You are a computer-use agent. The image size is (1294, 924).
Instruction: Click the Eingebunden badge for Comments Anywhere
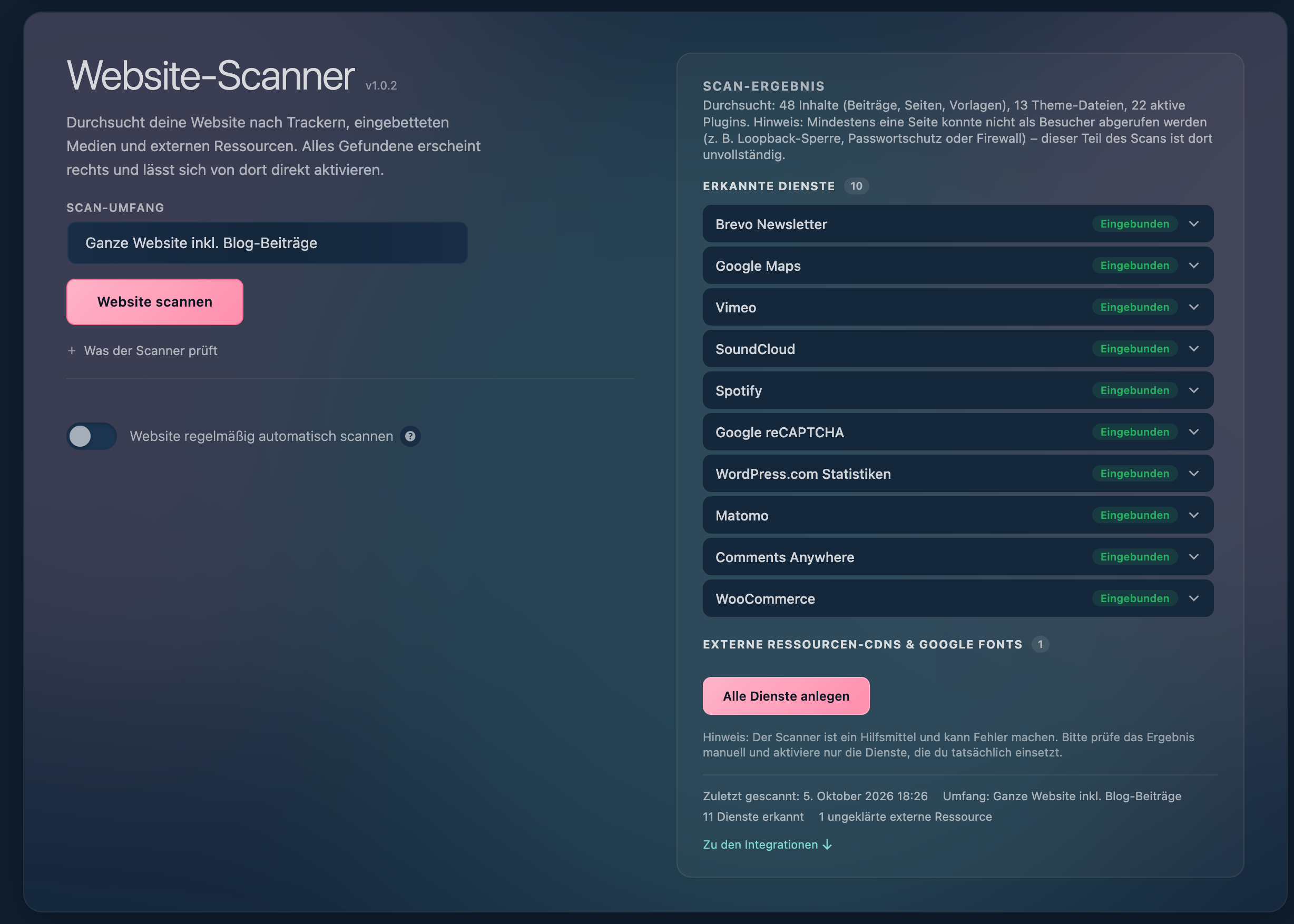click(1135, 556)
